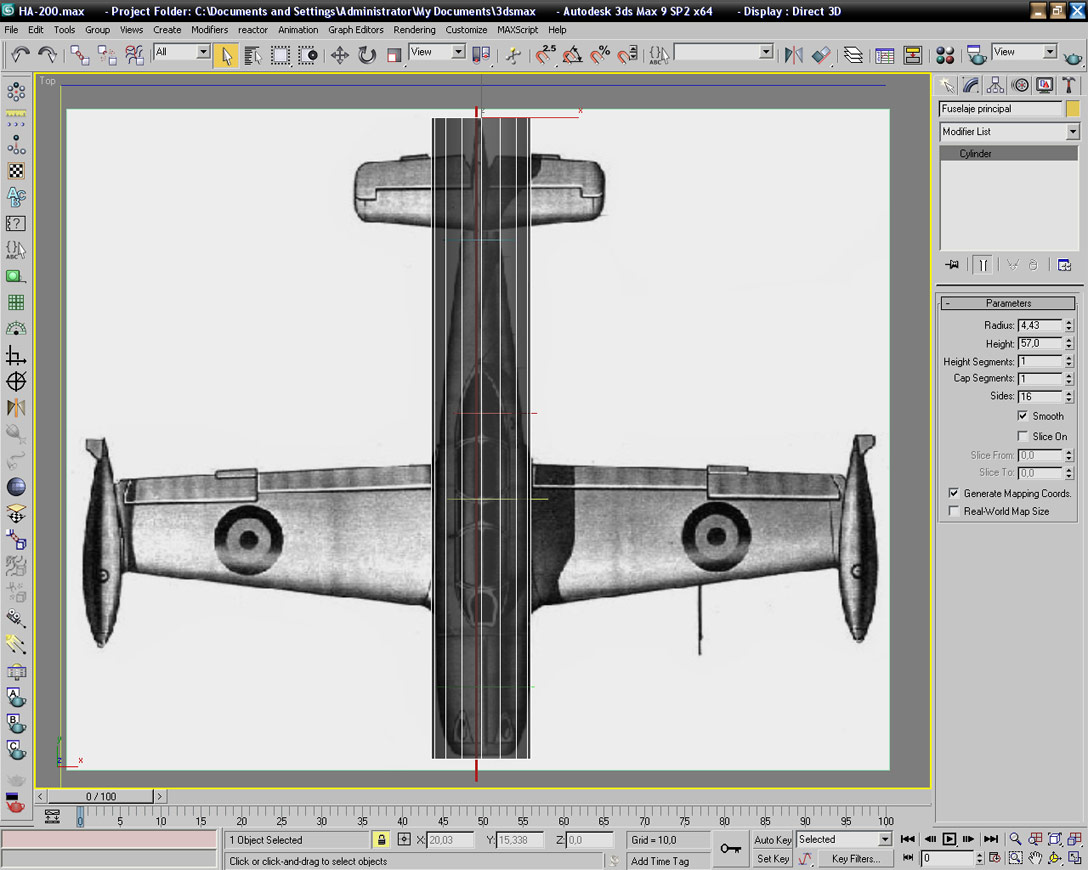Viewport: 1088px width, 870px height.
Task: Open the Utilities hammer tab
Action: coord(1069,85)
